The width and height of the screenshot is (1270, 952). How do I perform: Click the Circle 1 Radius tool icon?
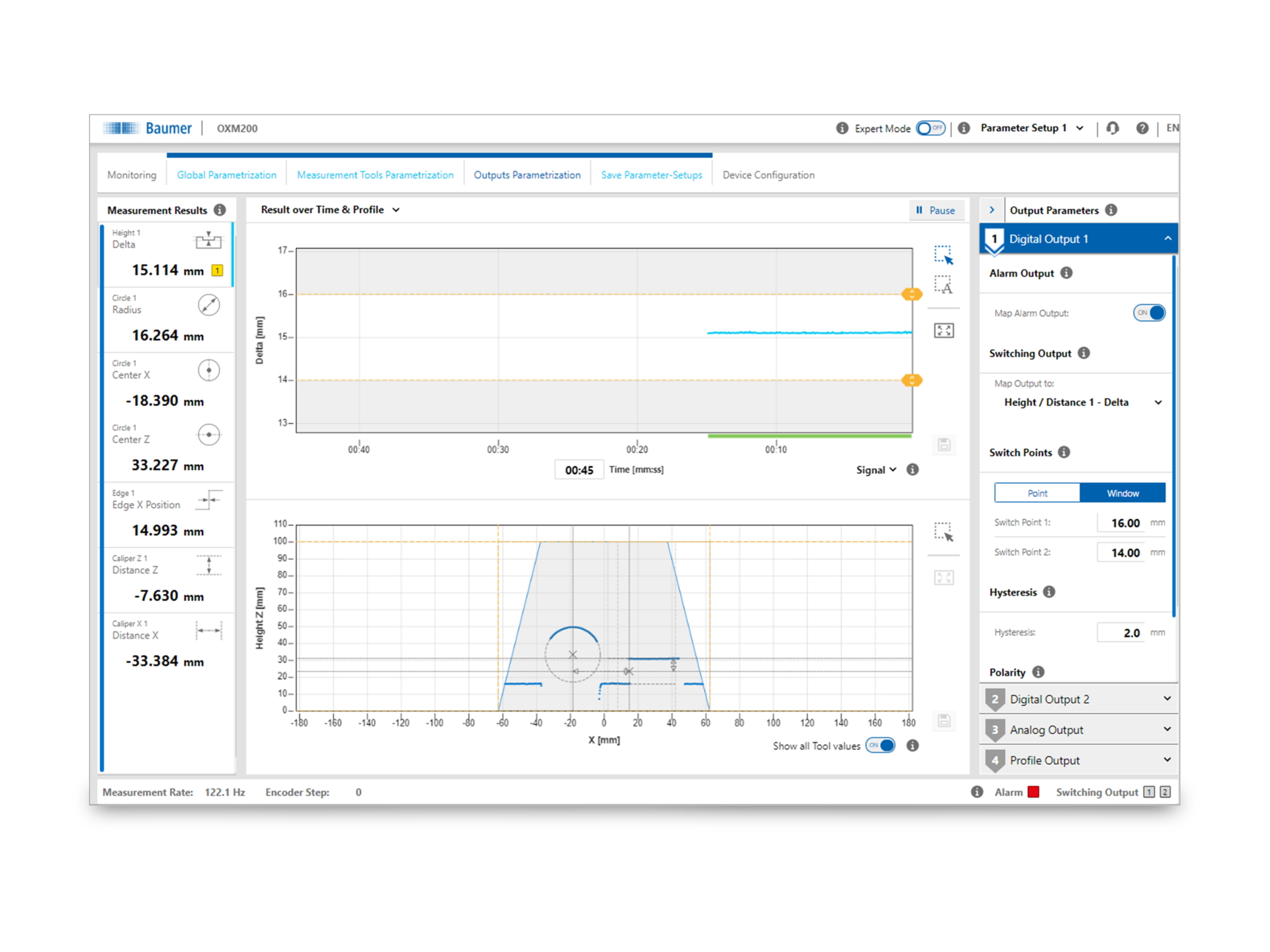208,305
